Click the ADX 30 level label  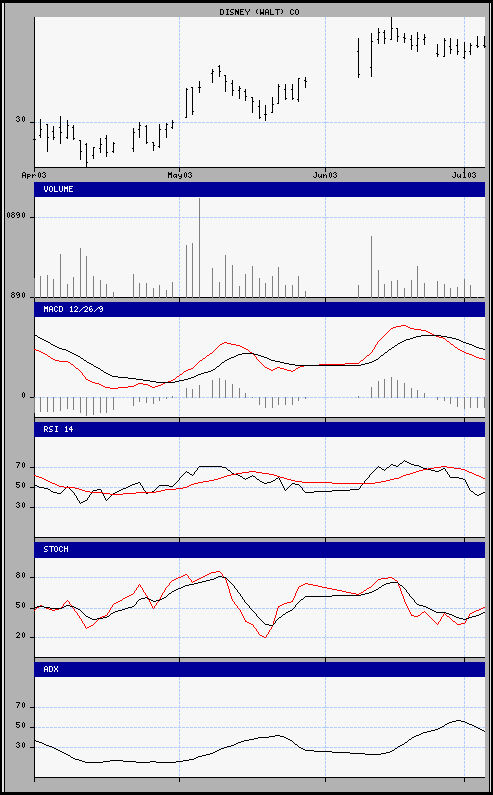[21, 745]
